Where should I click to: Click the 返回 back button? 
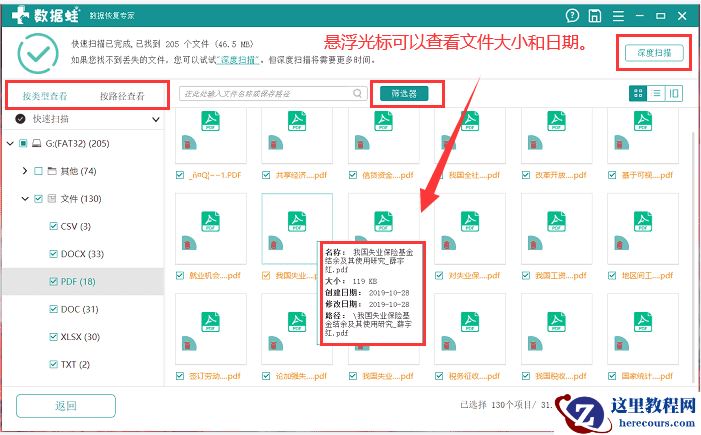click(x=66, y=406)
